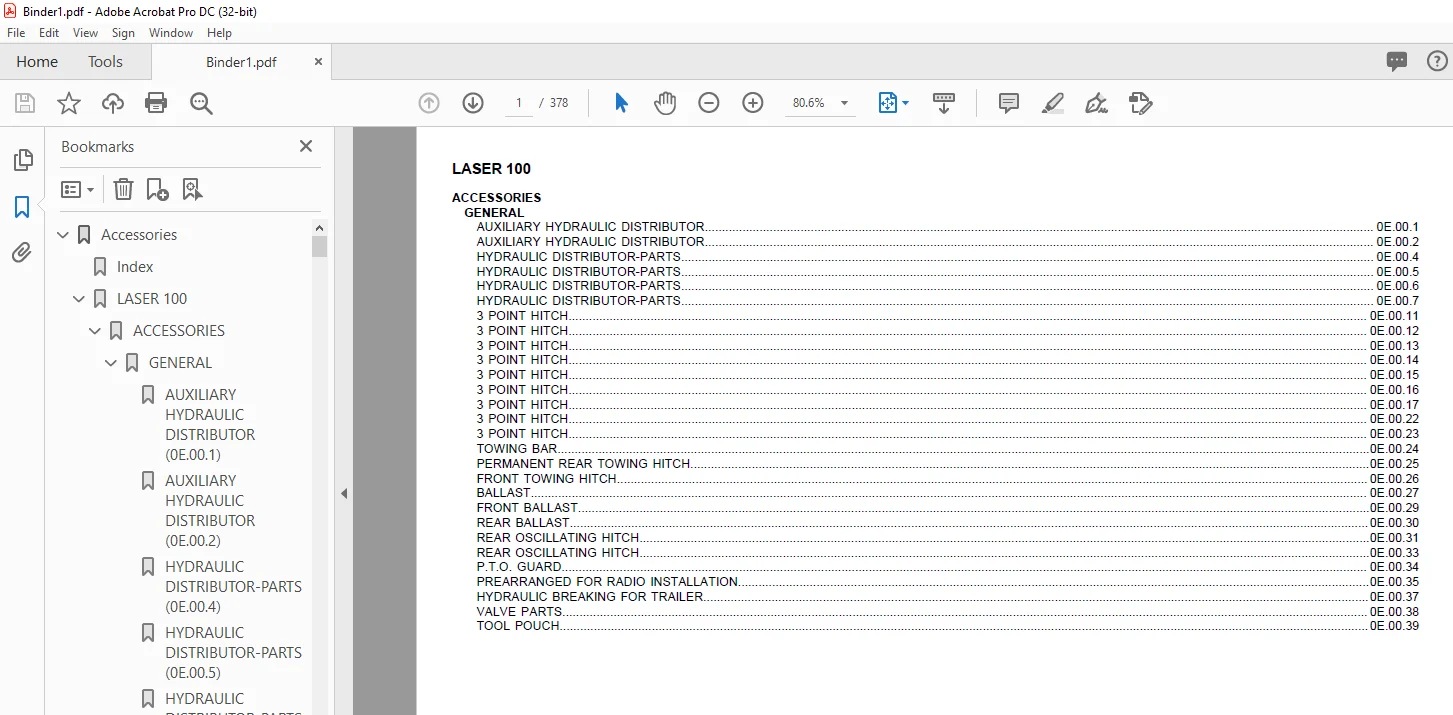Select the Index bookmark
The height and width of the screenshot is (715, 1453).
[x=135, y=267]
